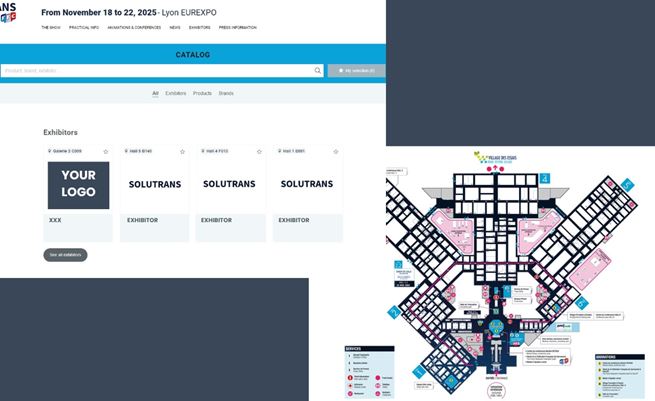Click the Exhibitors section heading
Image resolution: width=655 pixels, height=401 pixels.
[x=61, y=132]
